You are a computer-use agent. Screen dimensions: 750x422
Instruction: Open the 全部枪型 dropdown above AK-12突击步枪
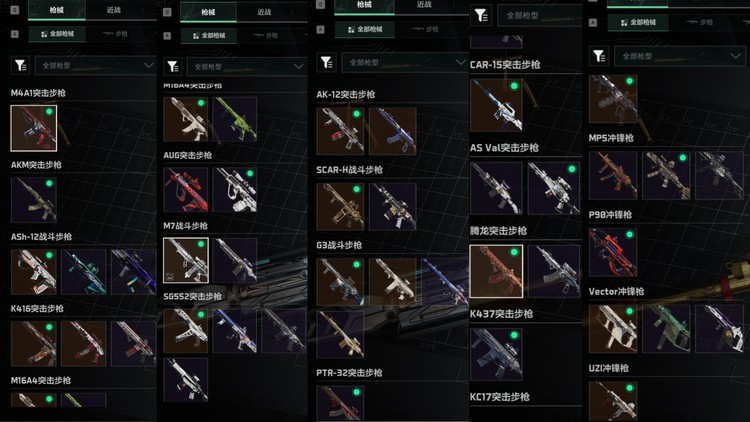[x=405, y=63]
